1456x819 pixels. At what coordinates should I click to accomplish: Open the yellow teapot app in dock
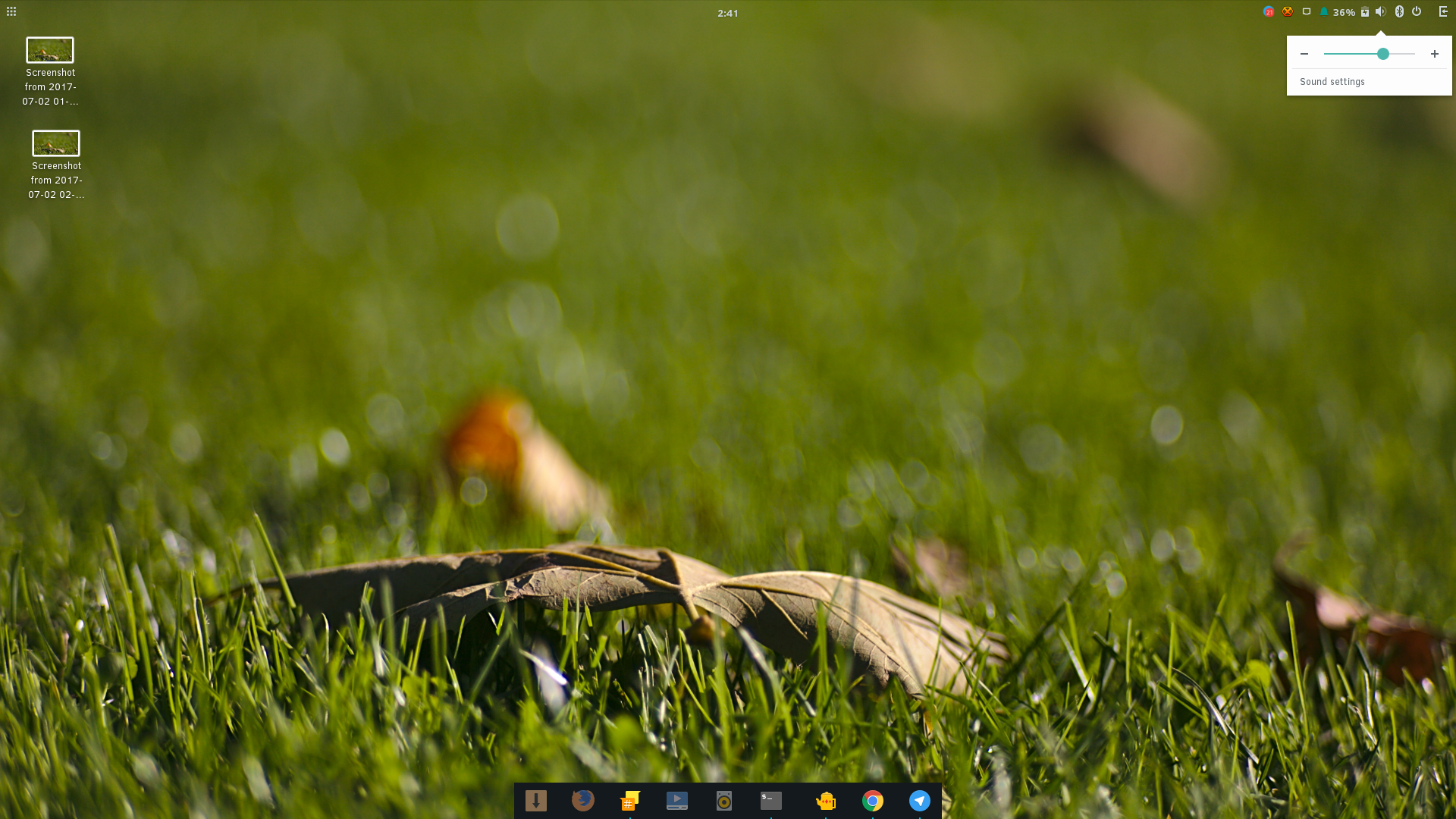coord(826,801)
